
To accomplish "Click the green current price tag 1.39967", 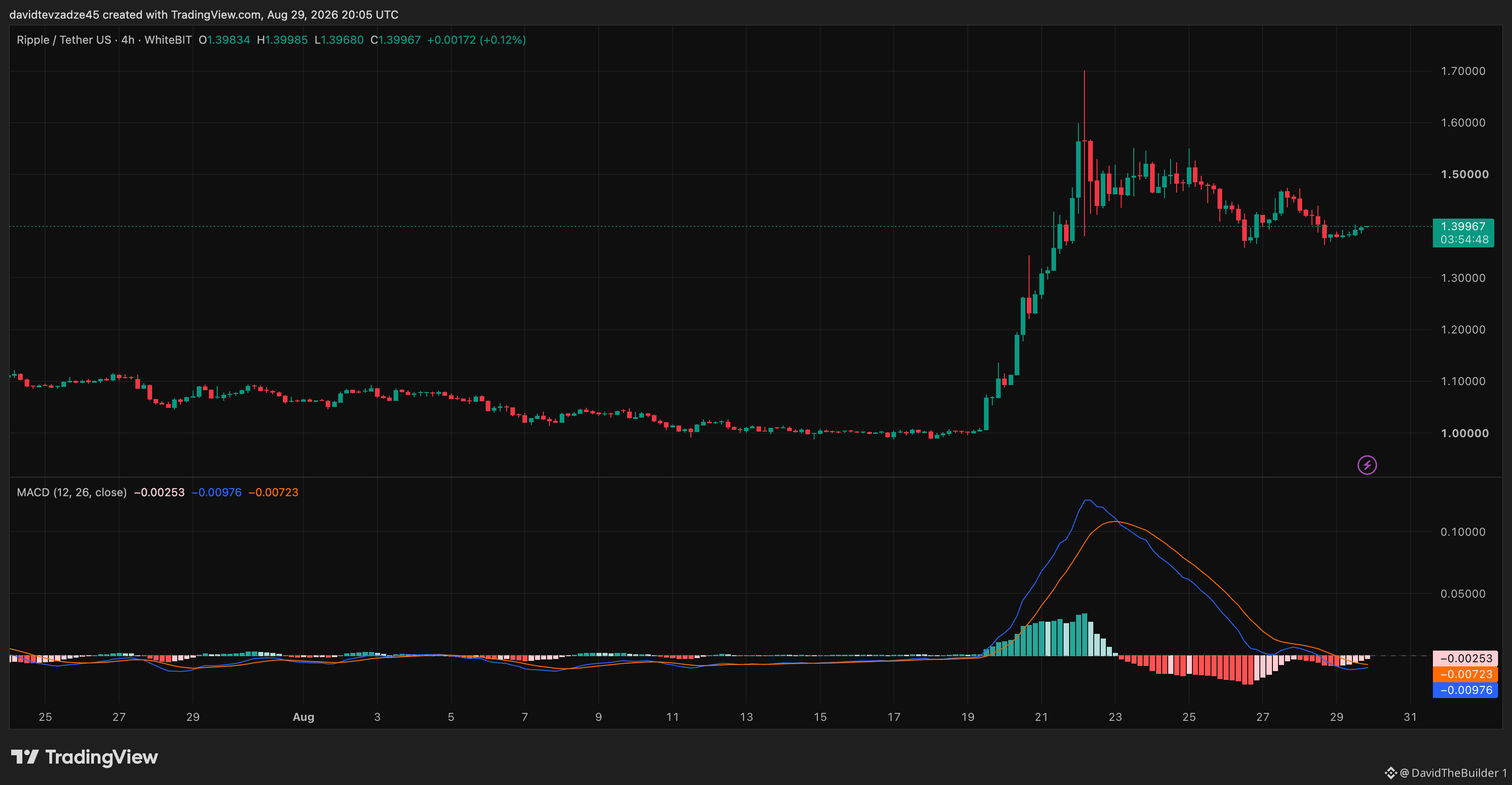I will 1463,226.
